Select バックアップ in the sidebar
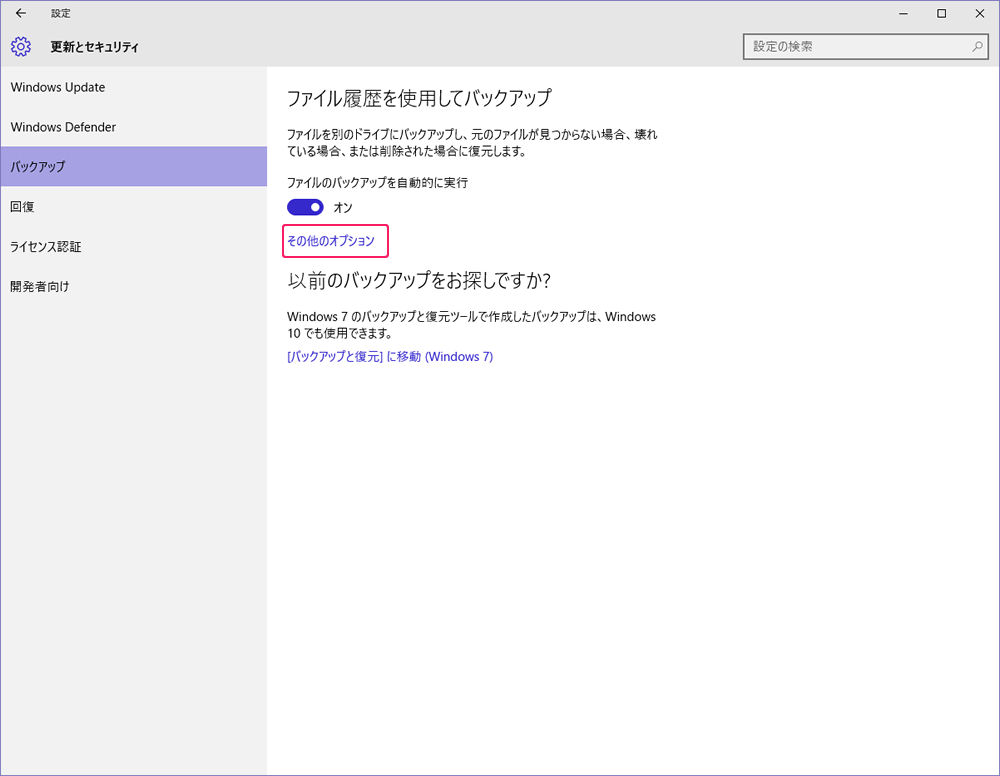Viewport: 1000px width, 776px height. coord(134,166)
